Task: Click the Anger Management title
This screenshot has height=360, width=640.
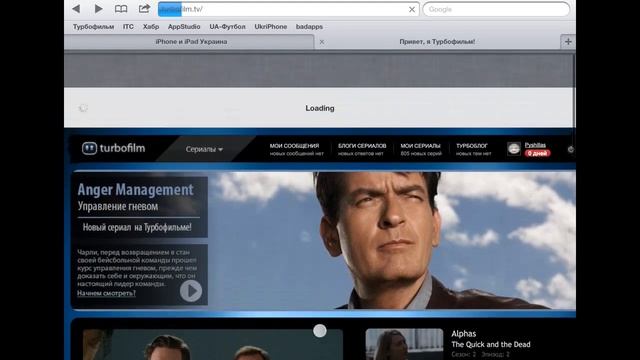Action: tap(136, 190)
